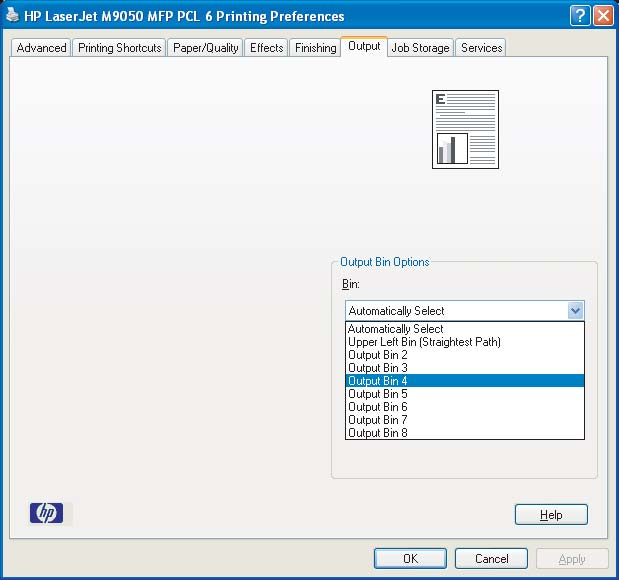Screen dimensions: 619x580
Task: Open the Finishing tab
Action: tap(315, 48)
